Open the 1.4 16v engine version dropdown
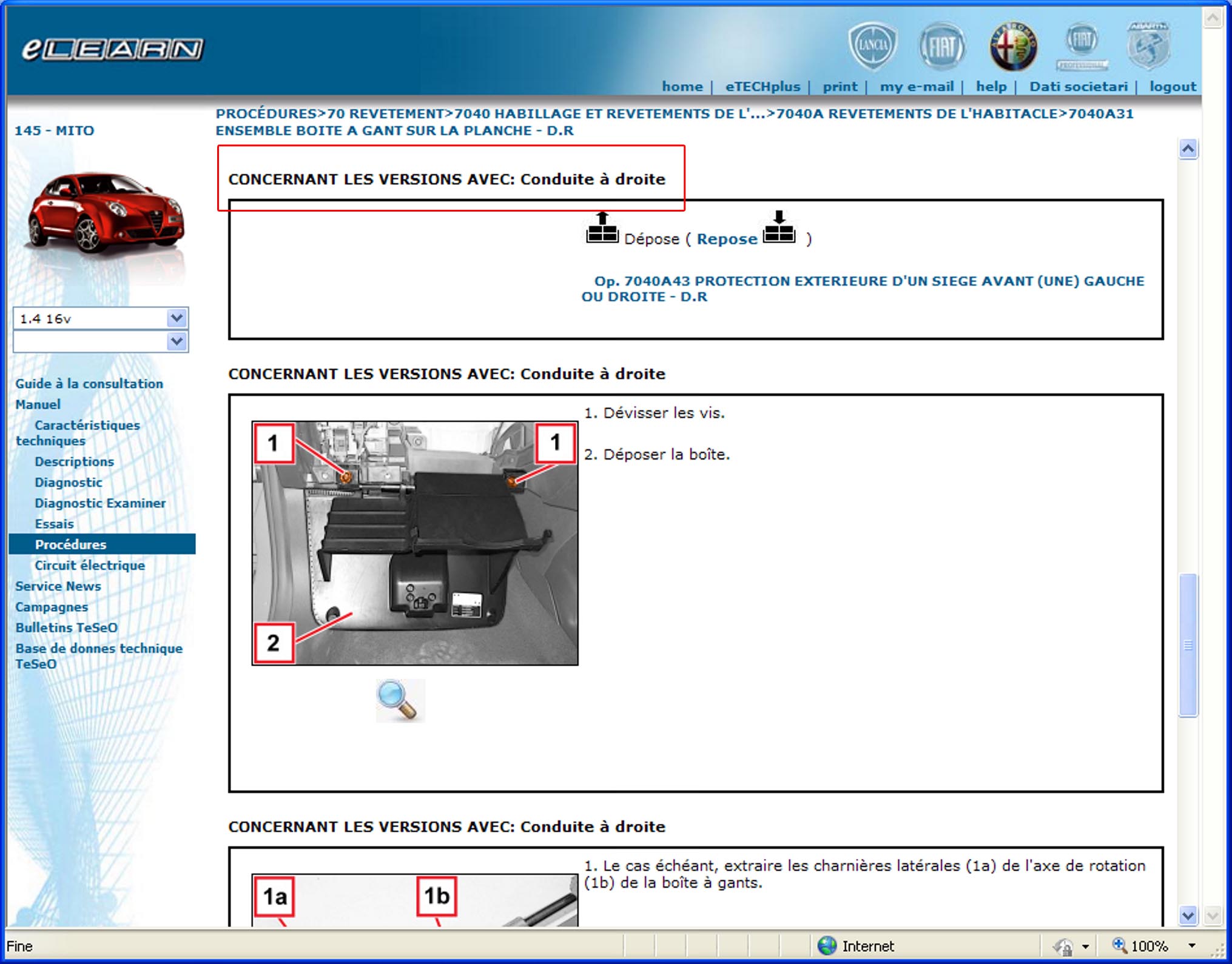This screenshot has width=1232, height=964. [175, 318]
